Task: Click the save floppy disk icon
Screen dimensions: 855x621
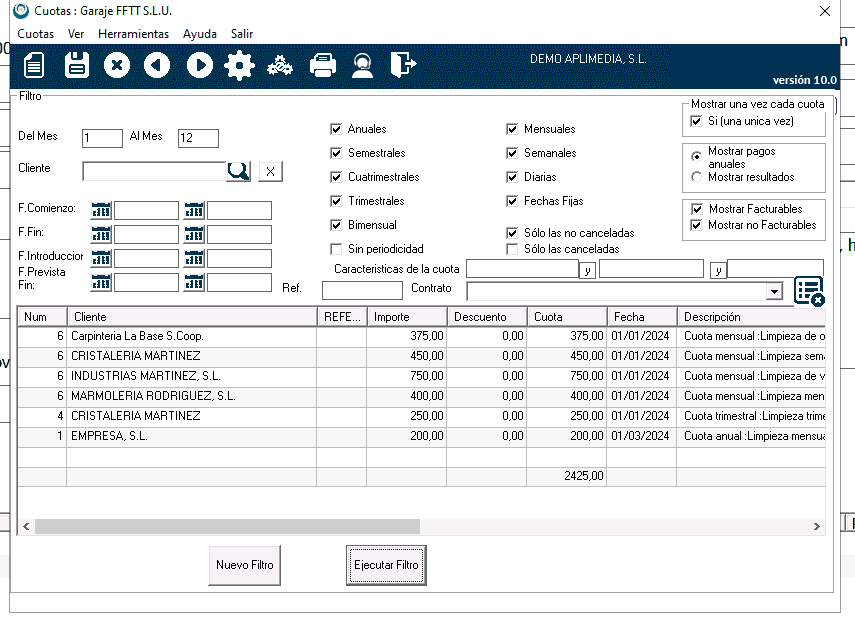Action: tap(77, 66)
